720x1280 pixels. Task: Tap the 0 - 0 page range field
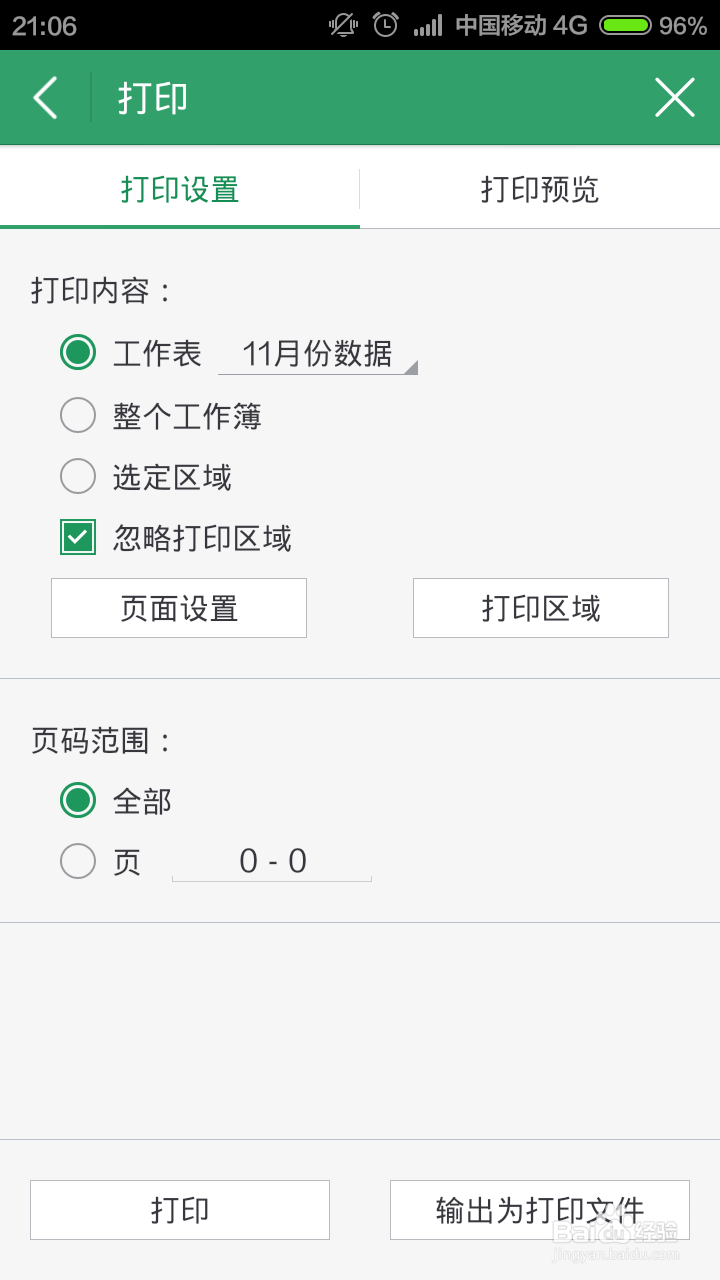click(272, 861)
